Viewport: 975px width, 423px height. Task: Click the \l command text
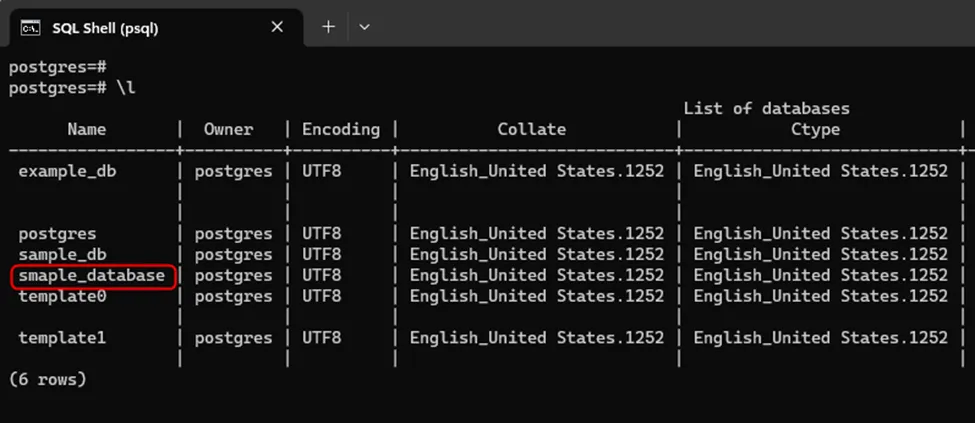(x=125, y=88)
